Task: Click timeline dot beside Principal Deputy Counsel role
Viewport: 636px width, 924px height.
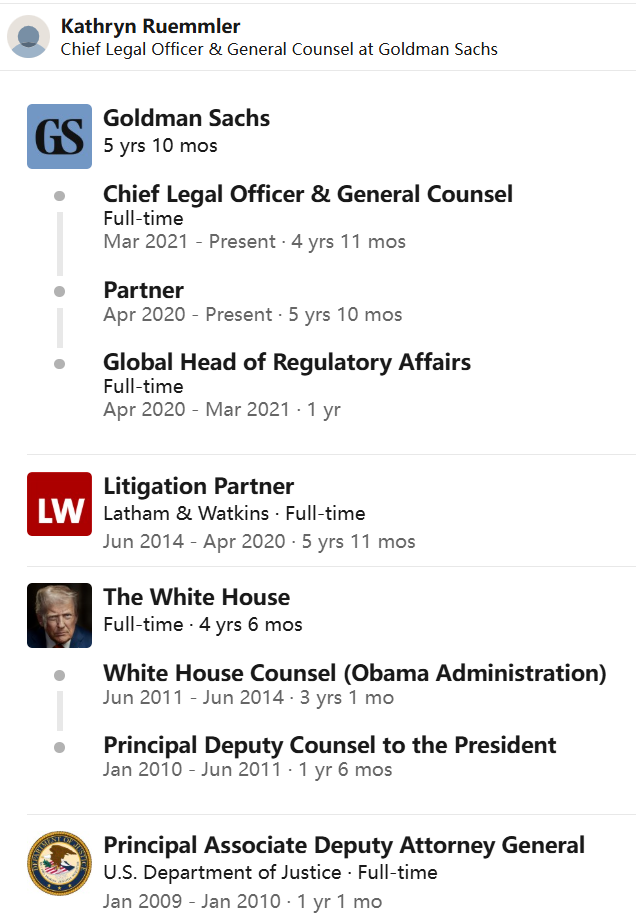Action: click(60, 747)
